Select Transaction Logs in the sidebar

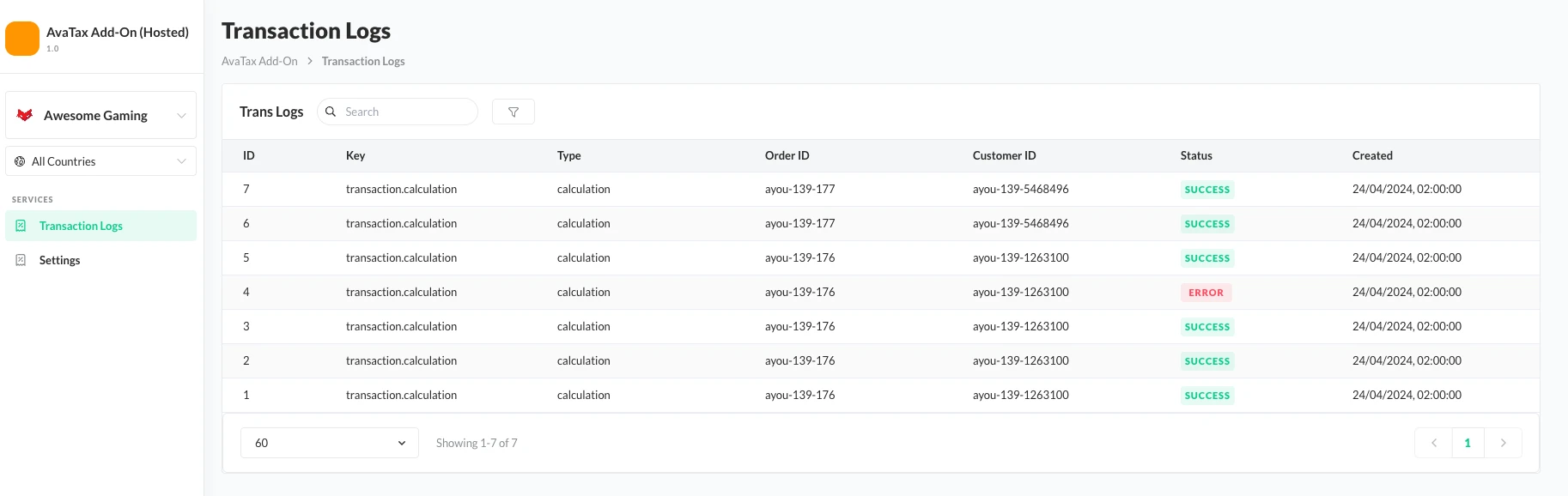click(x=81, y=226)
